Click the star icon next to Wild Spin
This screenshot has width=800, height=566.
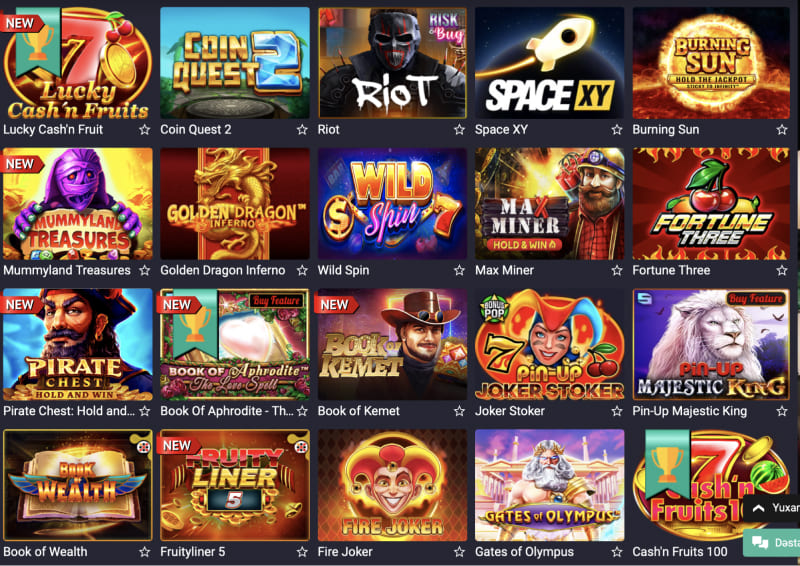(460, 270)
